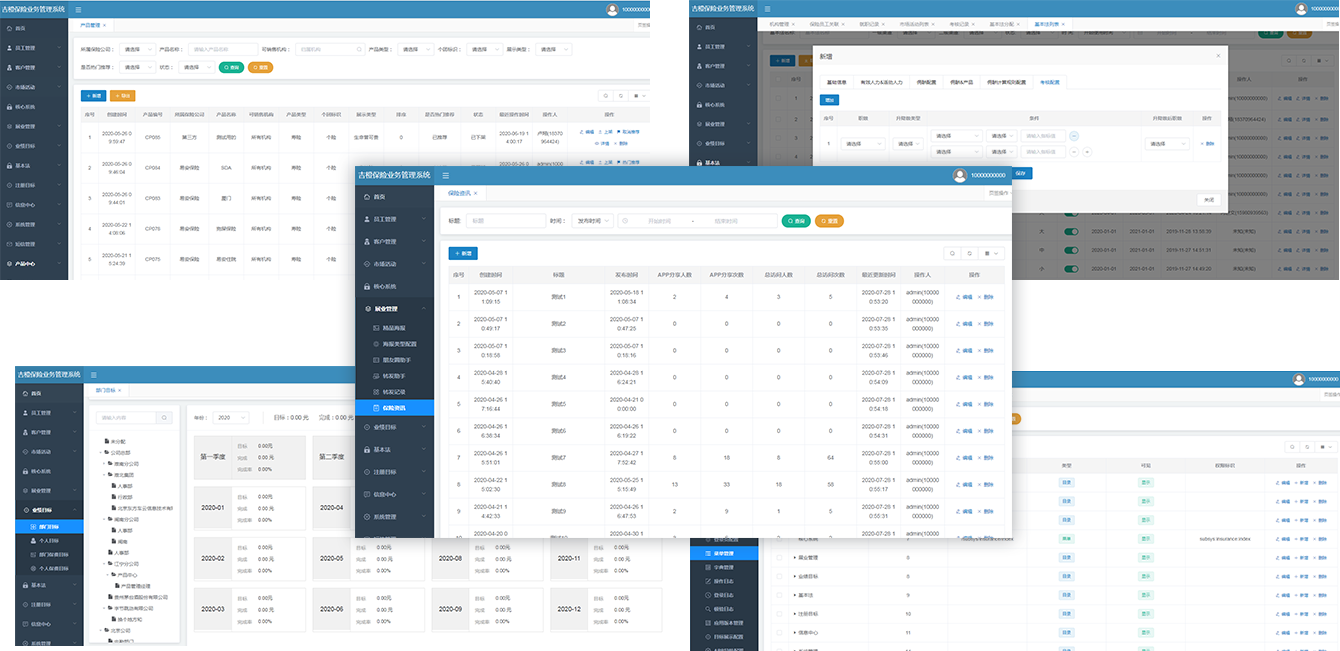Check the checkbox for 业绩目标 in the menu table
This screenshot has width=1340, height=651.
click(779, 576)
